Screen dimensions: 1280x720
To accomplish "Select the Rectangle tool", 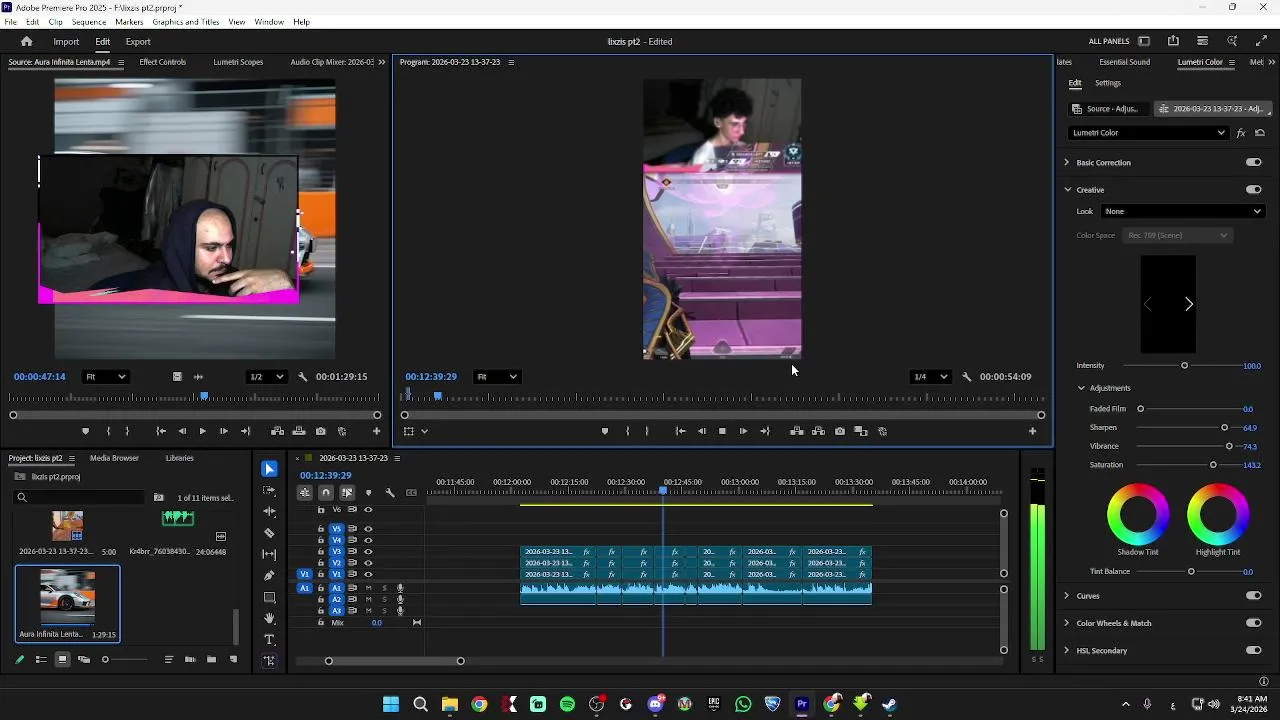I will [269, 597].
